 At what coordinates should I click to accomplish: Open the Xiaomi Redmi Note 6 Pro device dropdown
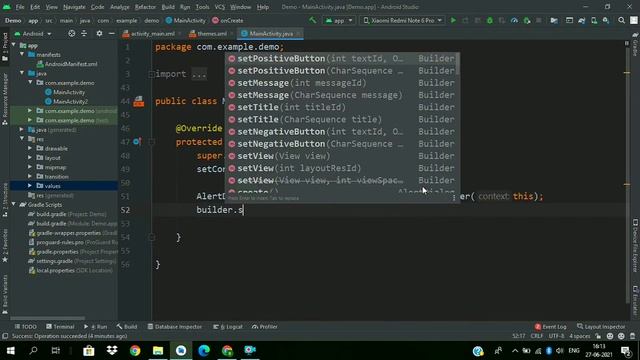tap(403, 20)
